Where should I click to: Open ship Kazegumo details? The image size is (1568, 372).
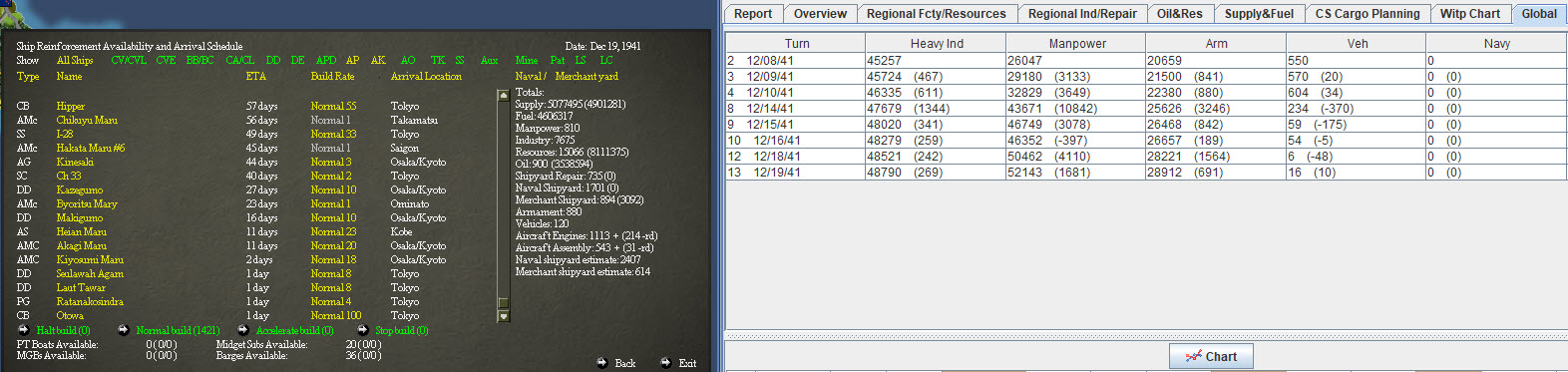tap(80, 189)
